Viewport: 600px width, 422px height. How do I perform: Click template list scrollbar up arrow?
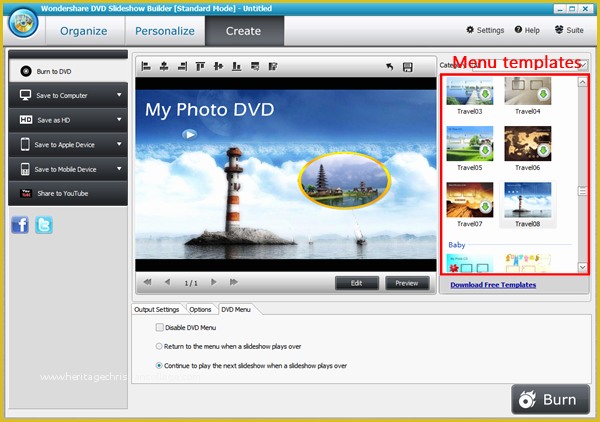click(582, 82)
